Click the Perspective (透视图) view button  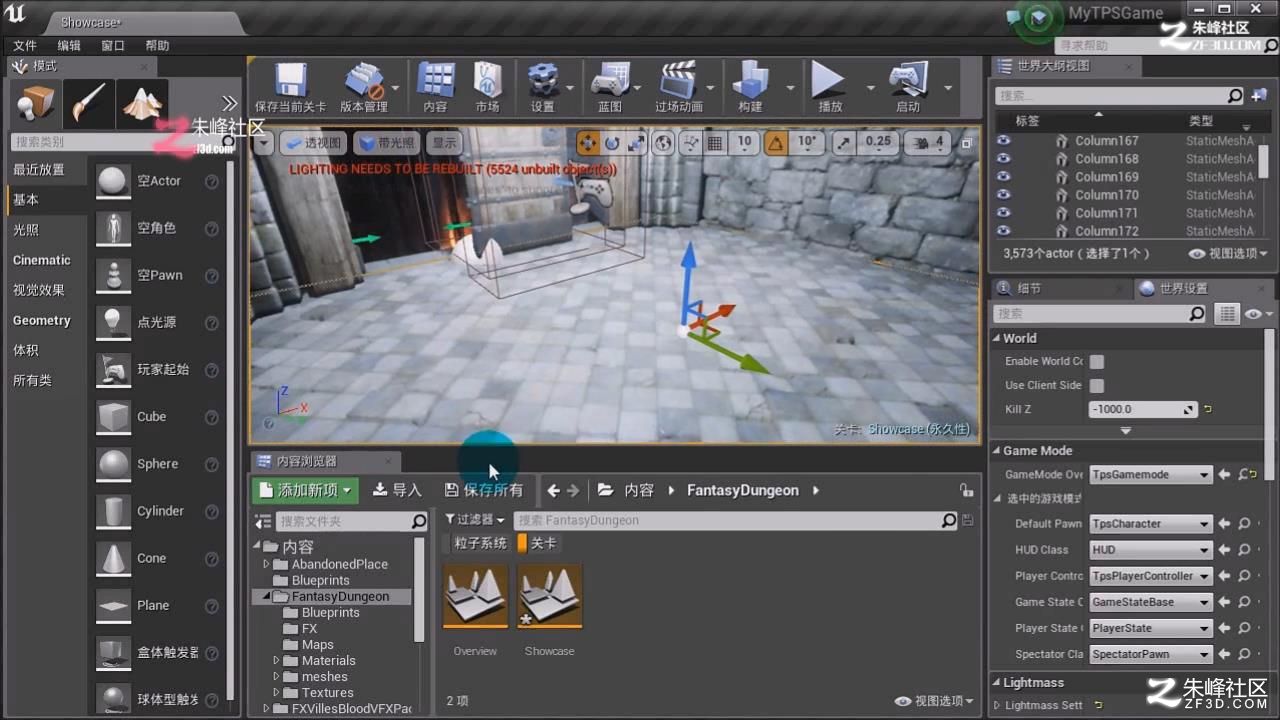[313, 143]
